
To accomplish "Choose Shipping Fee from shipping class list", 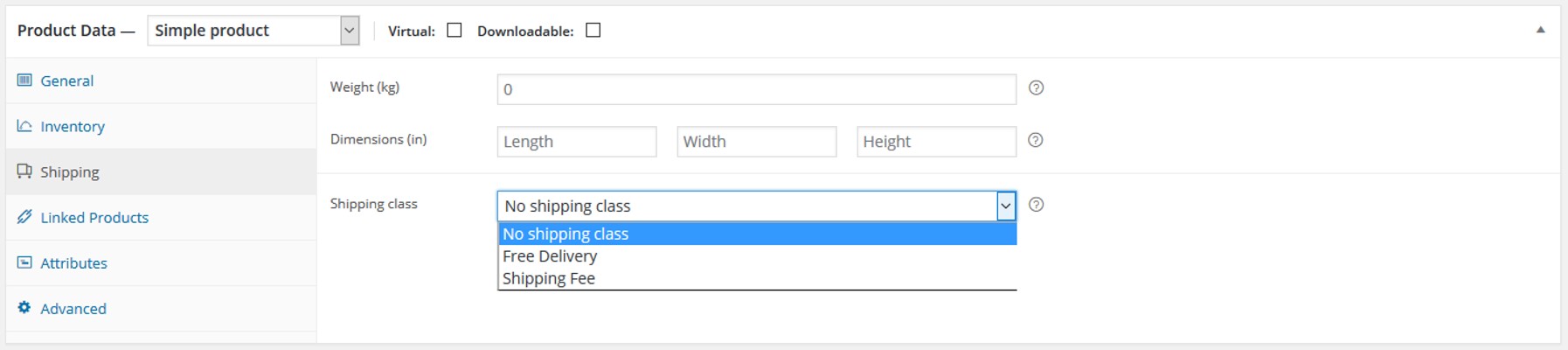I will point(757,278).
